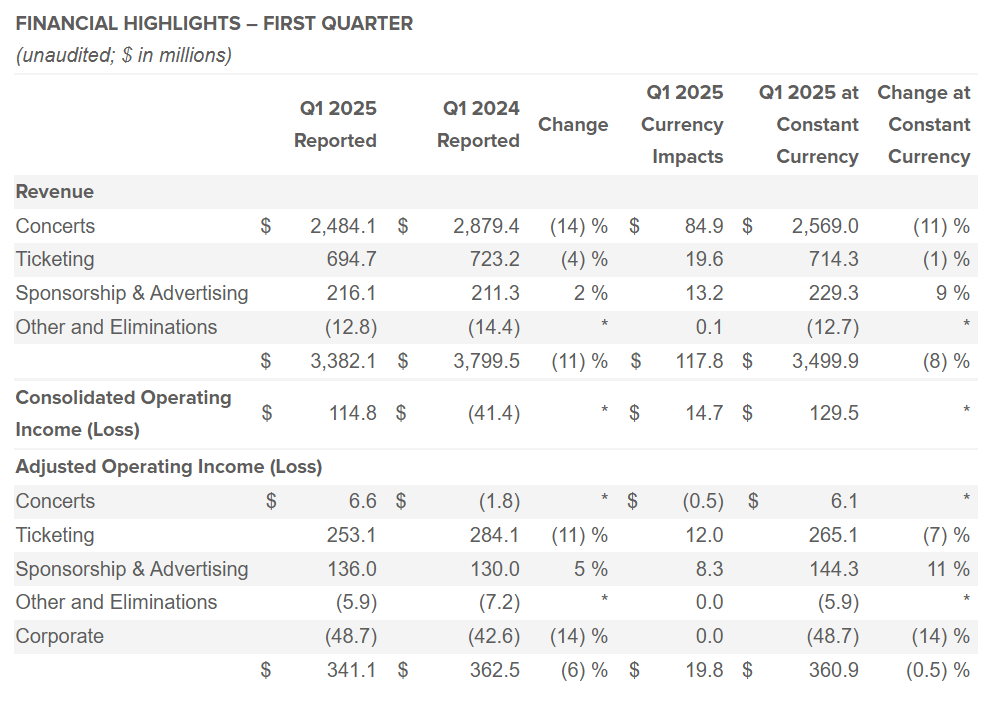This screenshot has width=989, height=715.
Task: Click Ticketing revenue value 694.7
Action: (350, 260)
